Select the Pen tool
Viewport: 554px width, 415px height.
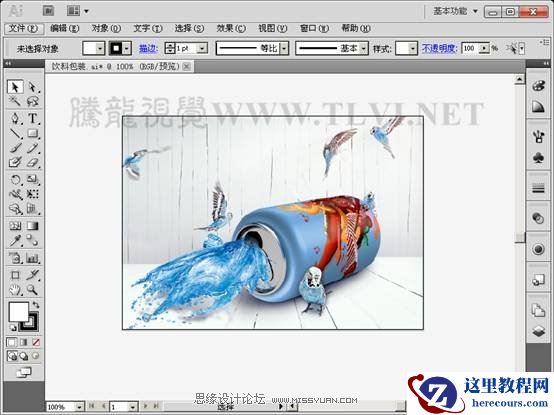(15, 118)
